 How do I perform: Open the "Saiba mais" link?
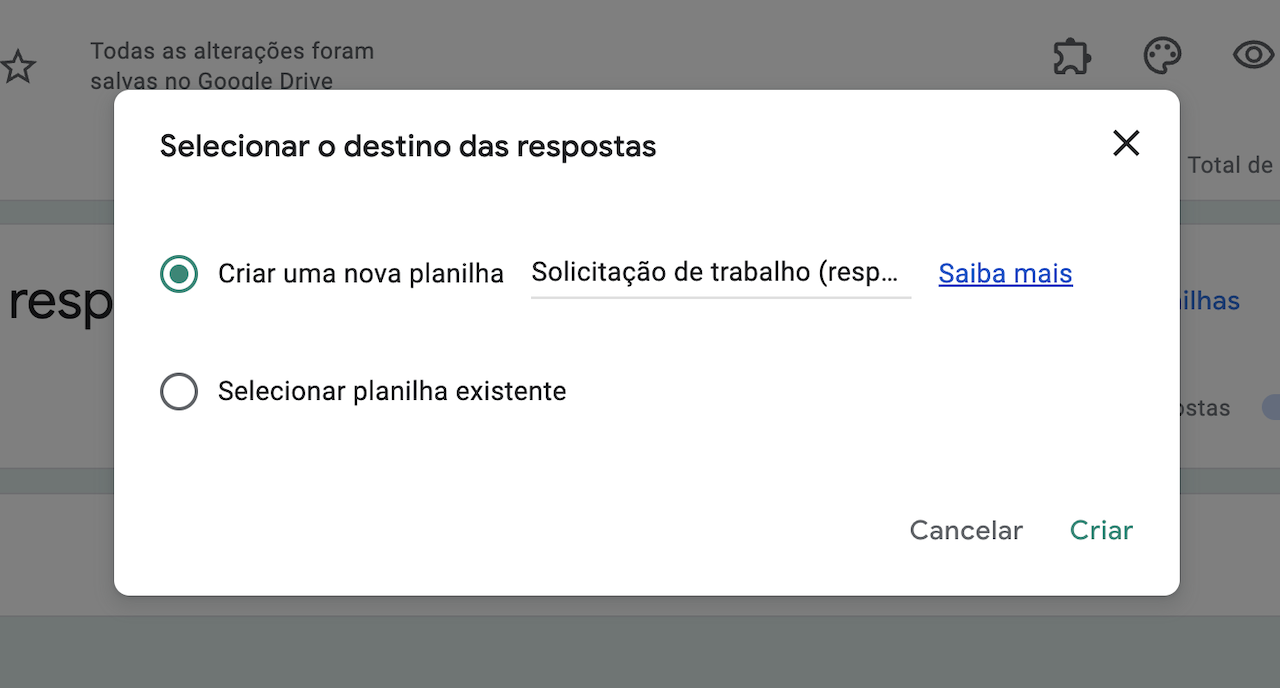click(1005, 274)
